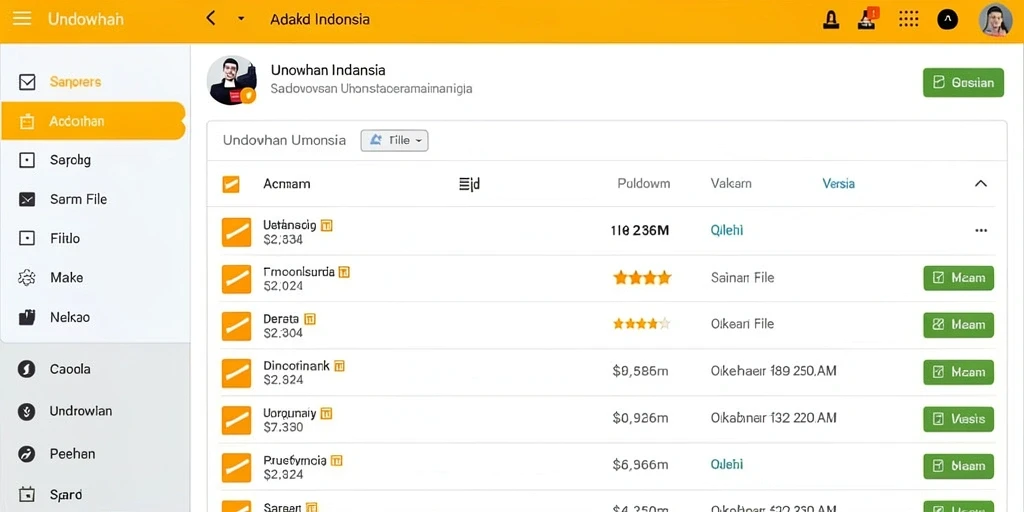This screenshot has height=512, width=1024.
Task: Open the Fille dropdown
Action: 394,140
